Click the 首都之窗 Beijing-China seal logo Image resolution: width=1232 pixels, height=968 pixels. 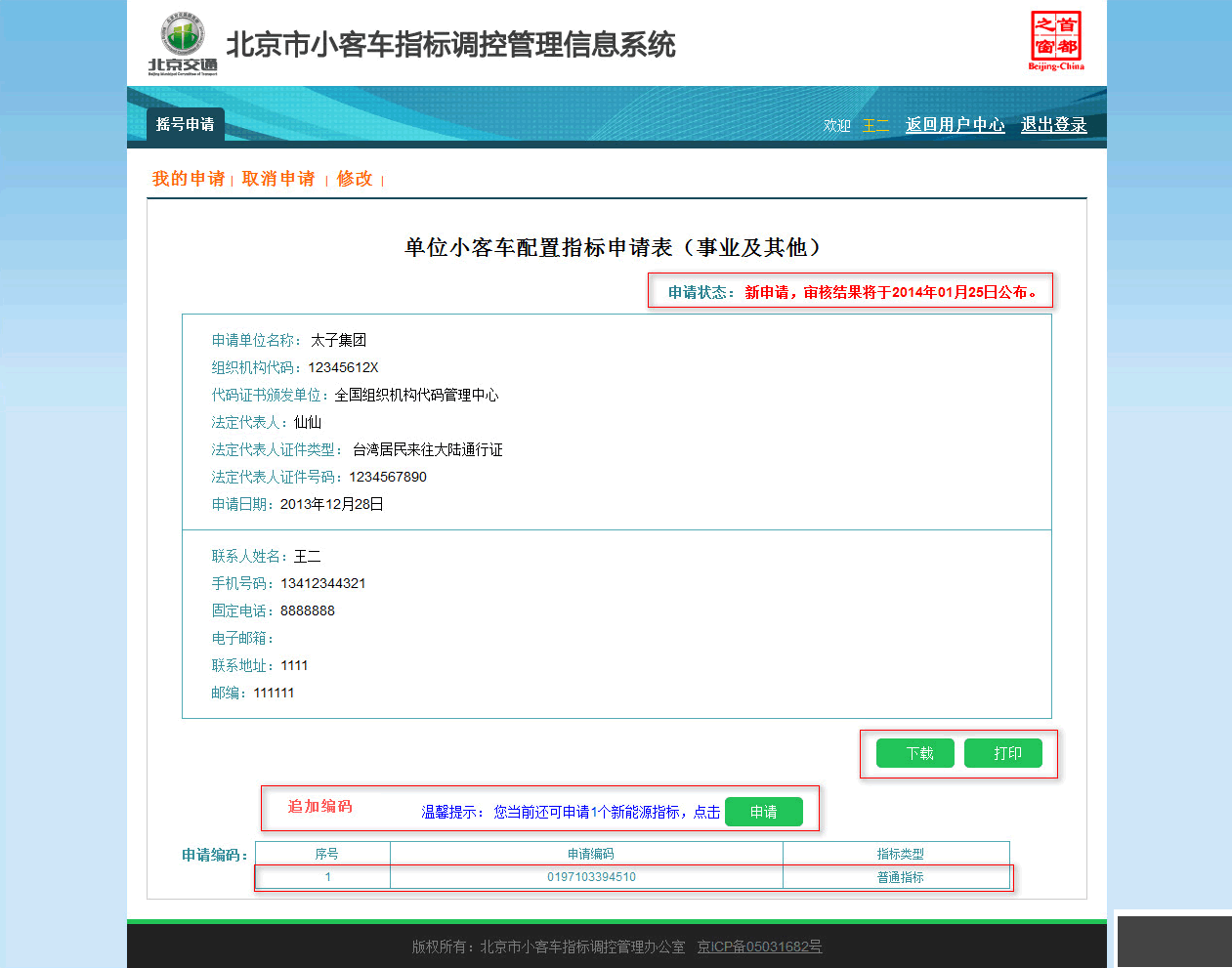pyautogui.click(x=1055, y=41)
